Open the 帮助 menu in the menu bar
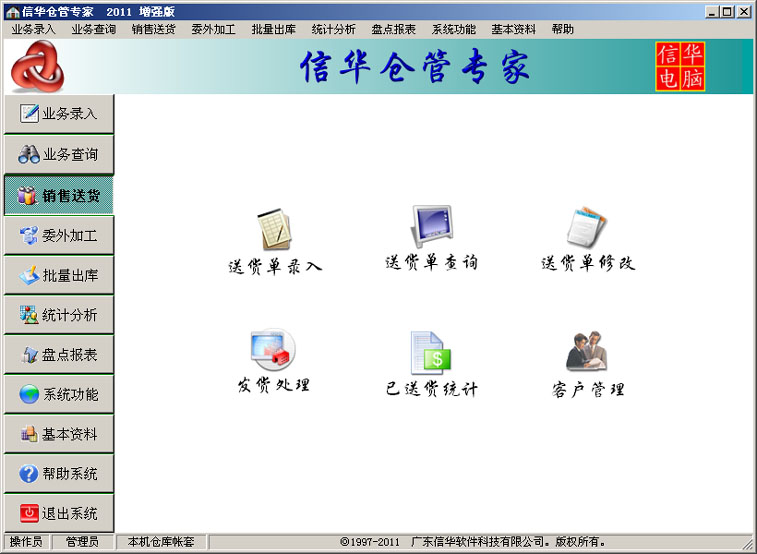Image resolution: width=757 pixels, height=554 pixels. [x=563, y=29]
